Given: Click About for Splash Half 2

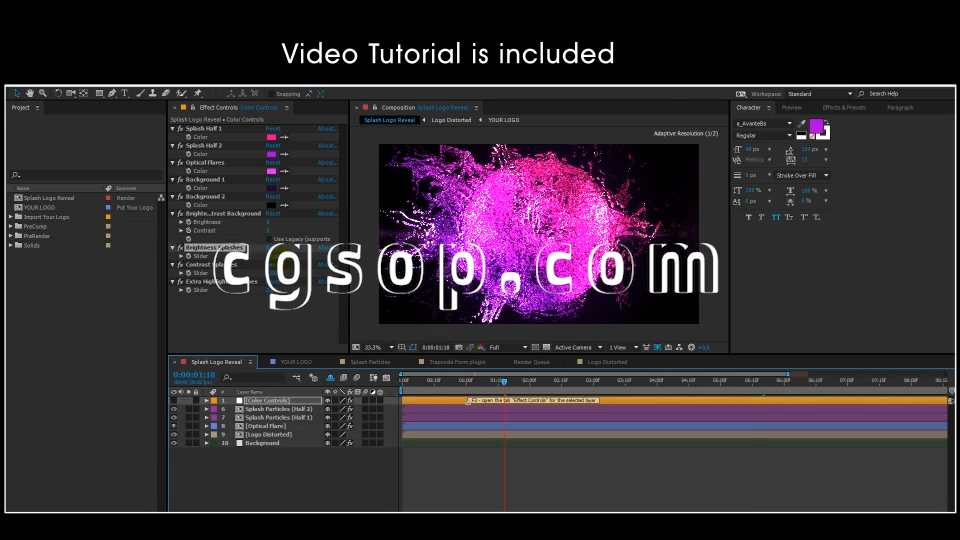Looking at the screenshot, I should (x=327, y=146).
